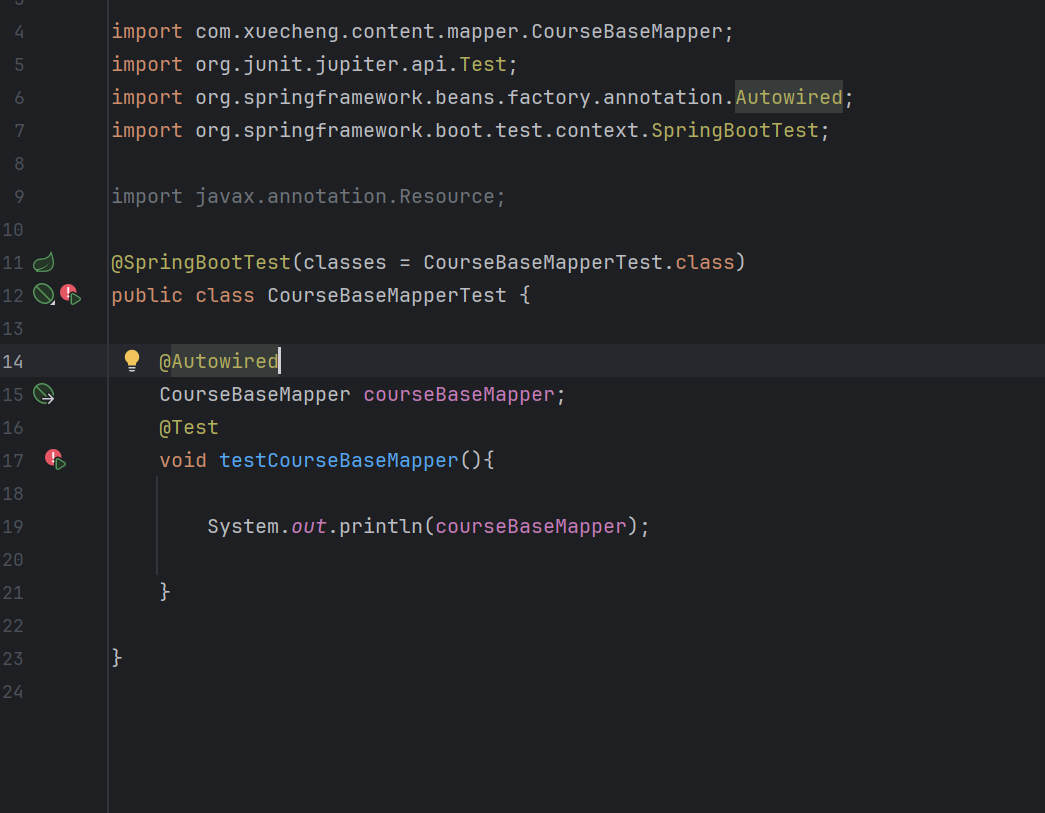Click the Spring leaf gutter icon on line 11

coord(44,263)
